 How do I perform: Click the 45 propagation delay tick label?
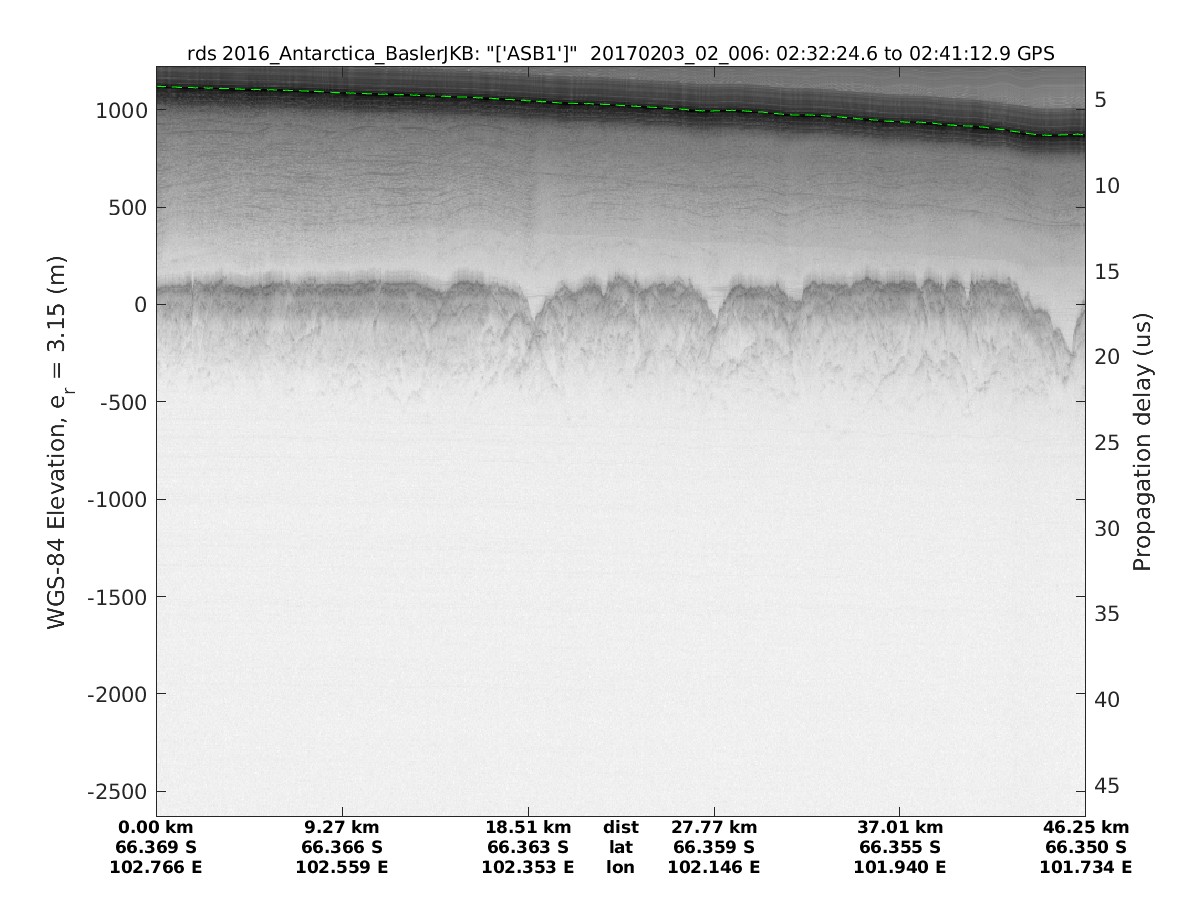point(1106,786)
